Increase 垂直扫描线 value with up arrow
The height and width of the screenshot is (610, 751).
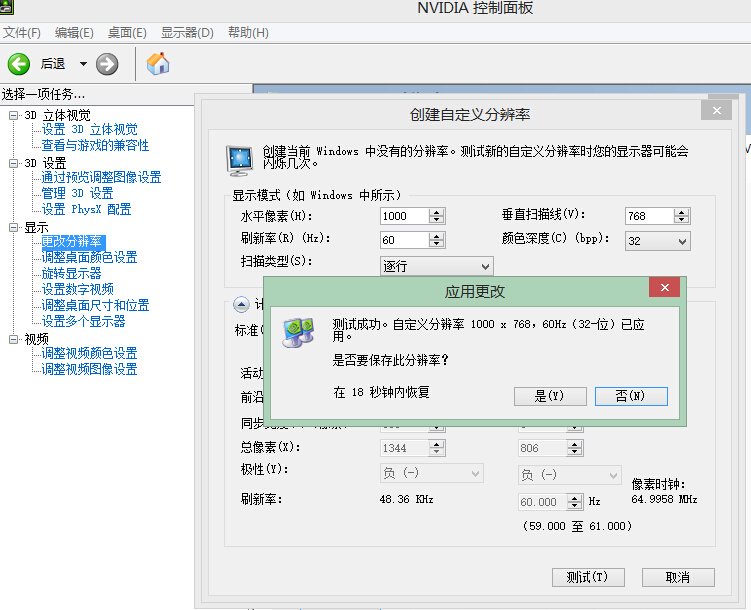point(682,212)
